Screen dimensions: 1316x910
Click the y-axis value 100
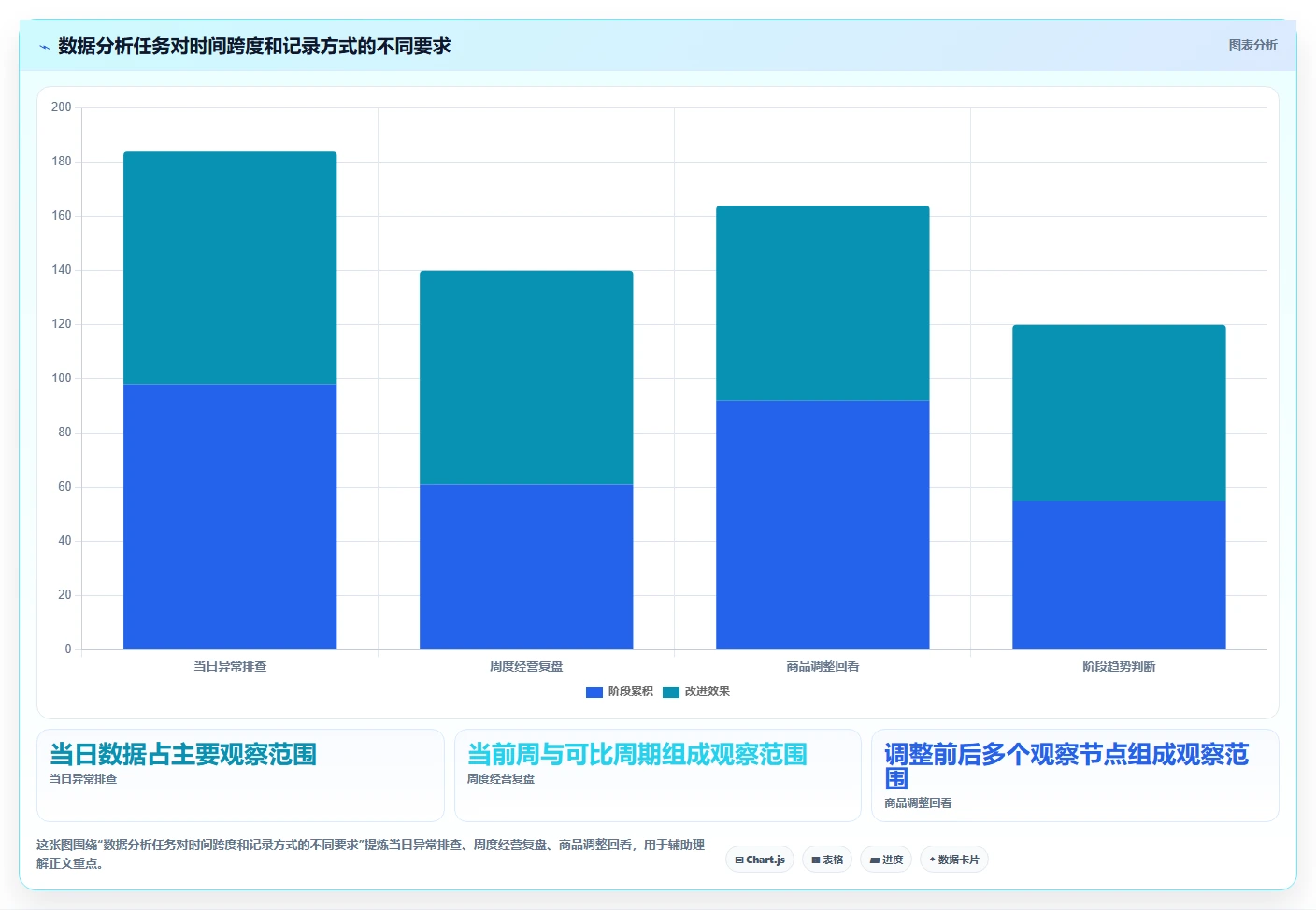click(62, 378)
